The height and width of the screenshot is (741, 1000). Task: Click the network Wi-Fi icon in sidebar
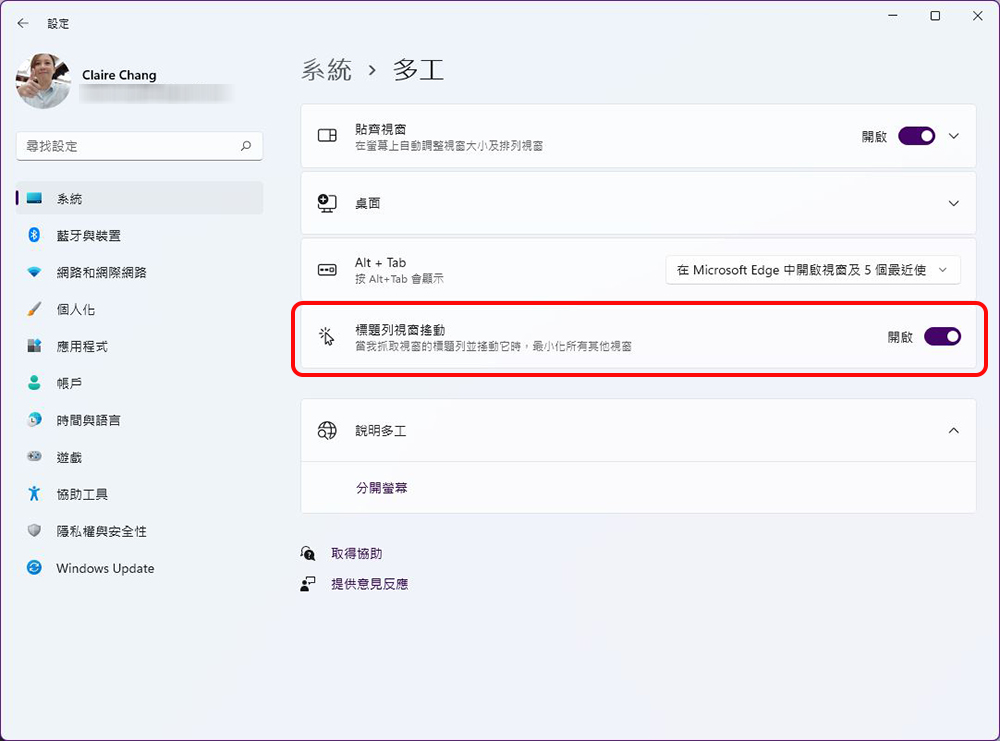(34, 272)
